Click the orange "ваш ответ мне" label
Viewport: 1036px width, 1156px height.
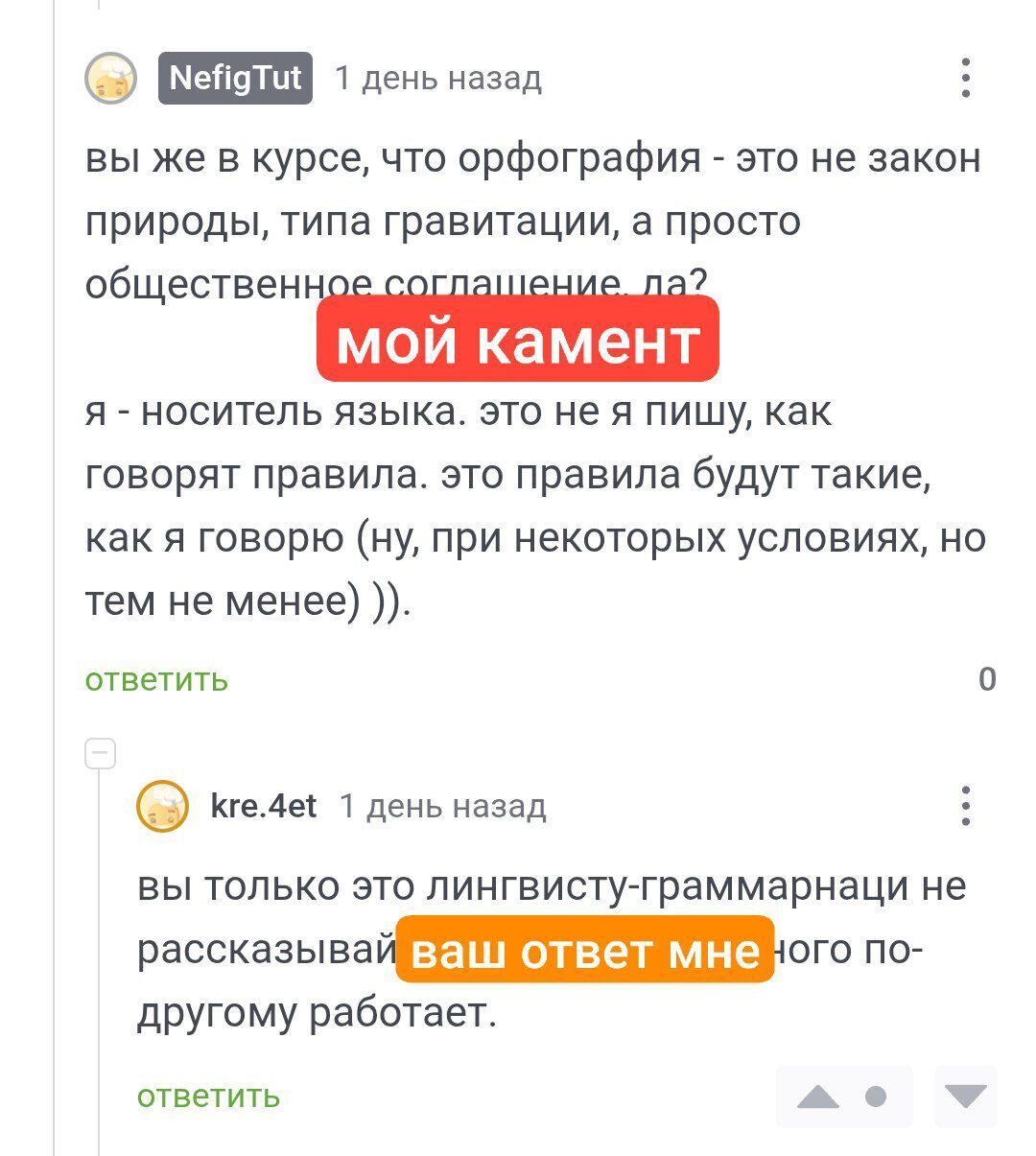click(584, 950)
